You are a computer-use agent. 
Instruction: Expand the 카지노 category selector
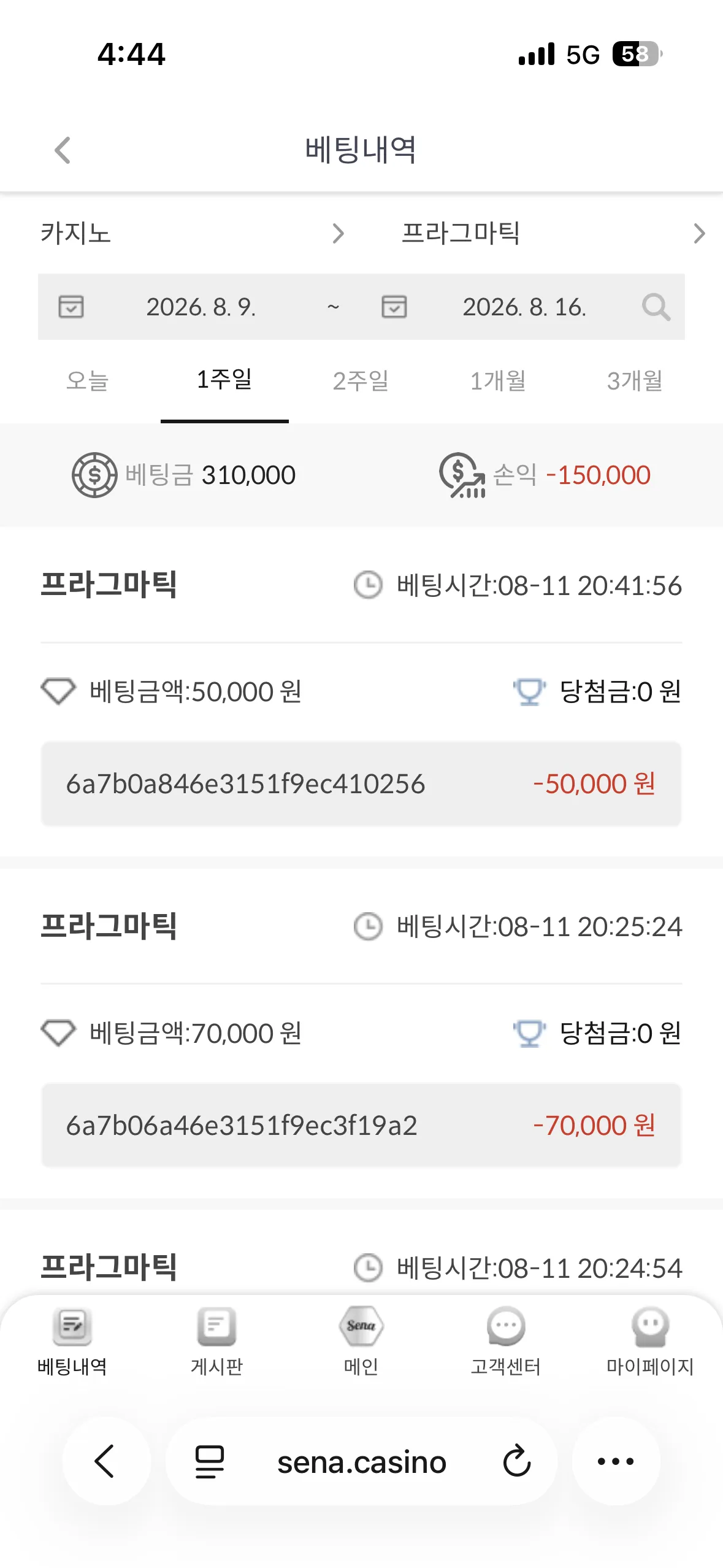(x=193, y=233)
